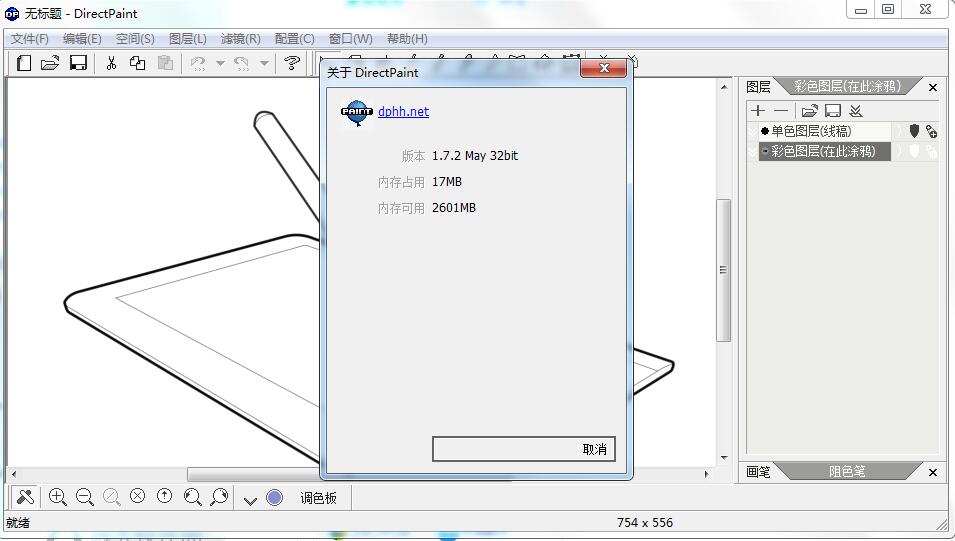Screen dimensions: 955x541
Task: Open the 编辑(E) menu
Action: [x=82, y=39]
